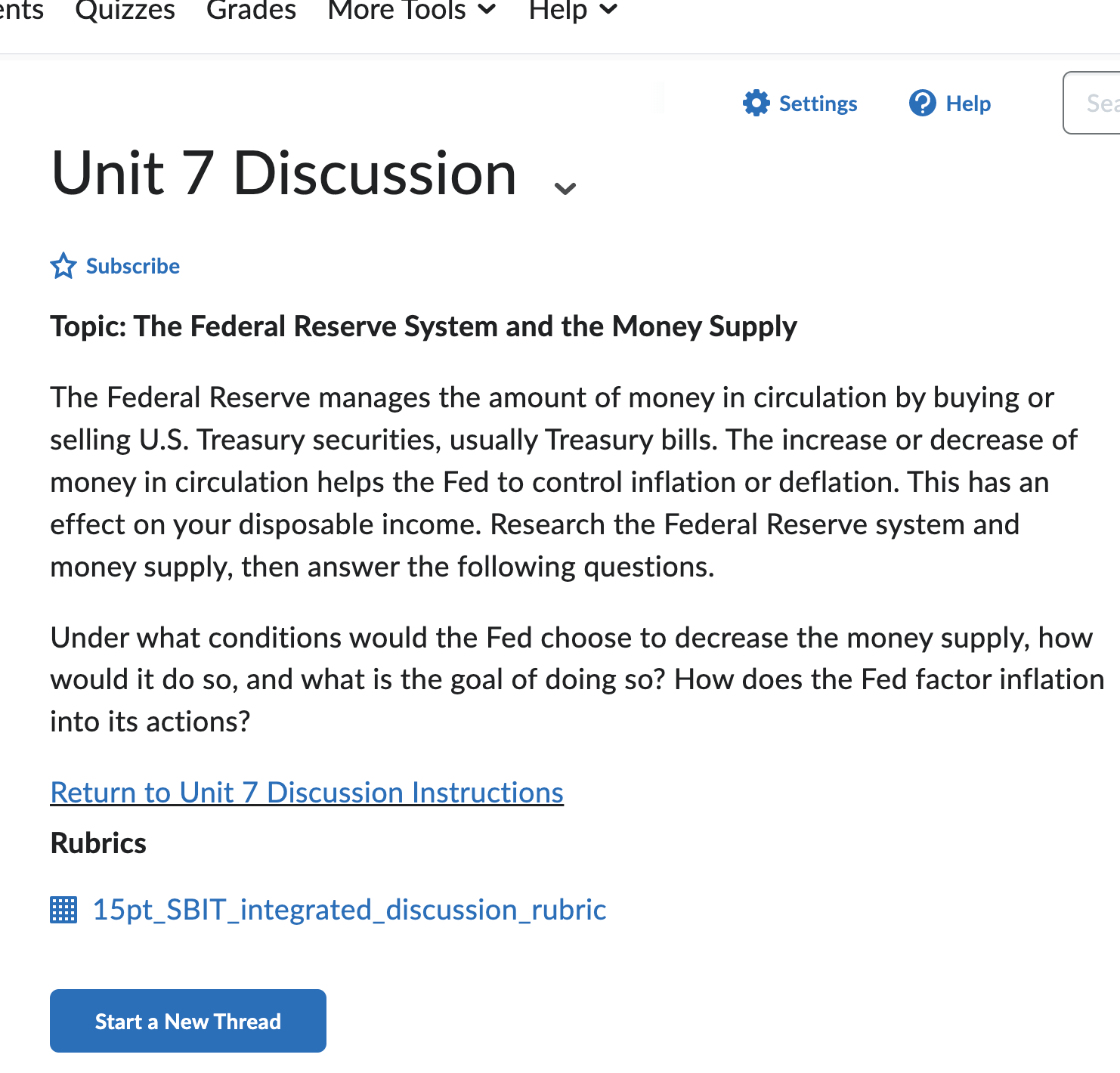The image size is (1120, 1073).
Task: Select the Settings label beside the gear
Action: [x=818, y=104]
